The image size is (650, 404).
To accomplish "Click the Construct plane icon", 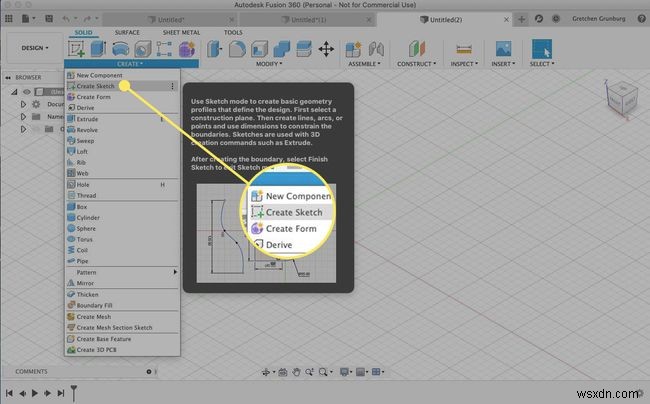I will click(417, 49).
